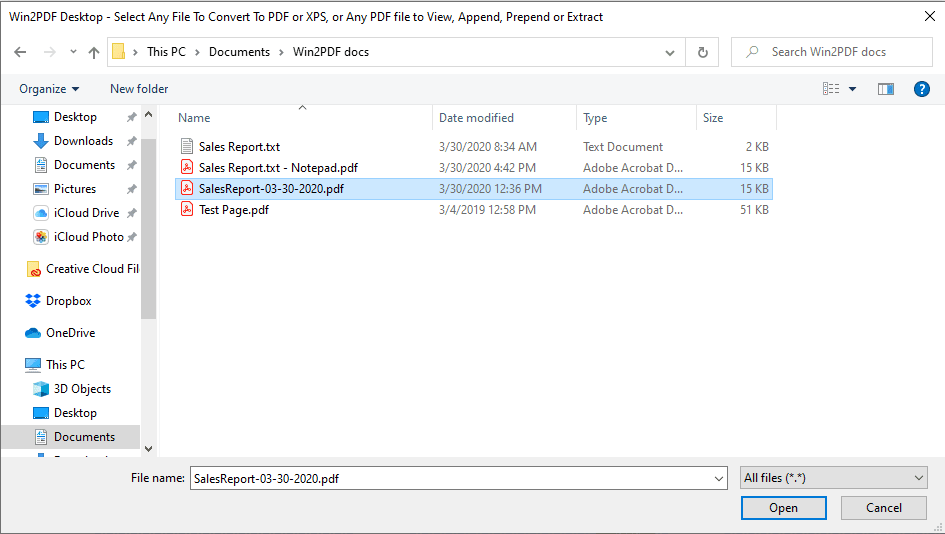Open the Organize menu
945x534 pixels.
[49, 89]
